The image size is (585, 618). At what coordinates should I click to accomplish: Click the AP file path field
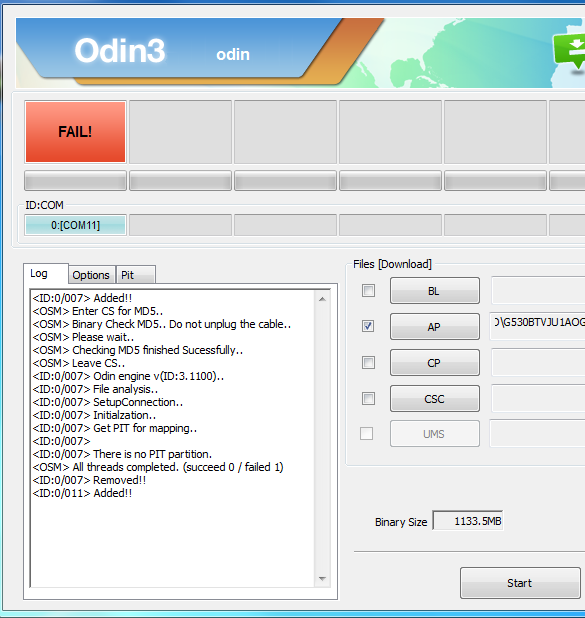coord(538,326)
